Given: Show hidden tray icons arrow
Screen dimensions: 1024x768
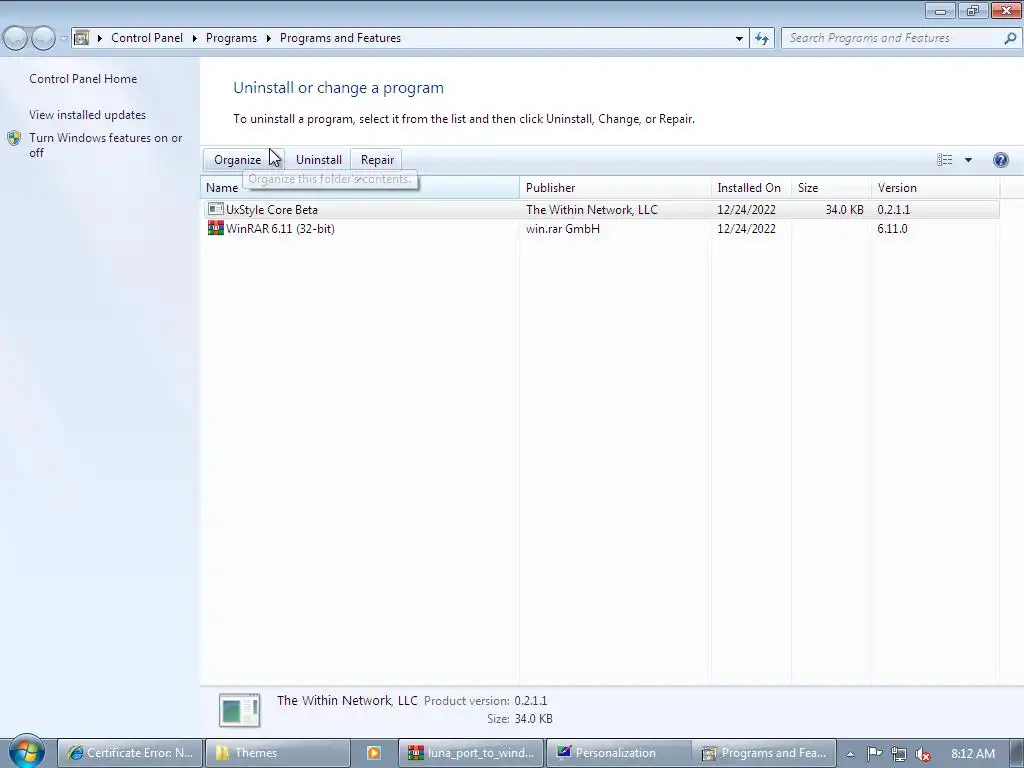Looking at the screenshot, I should [850, 754].
